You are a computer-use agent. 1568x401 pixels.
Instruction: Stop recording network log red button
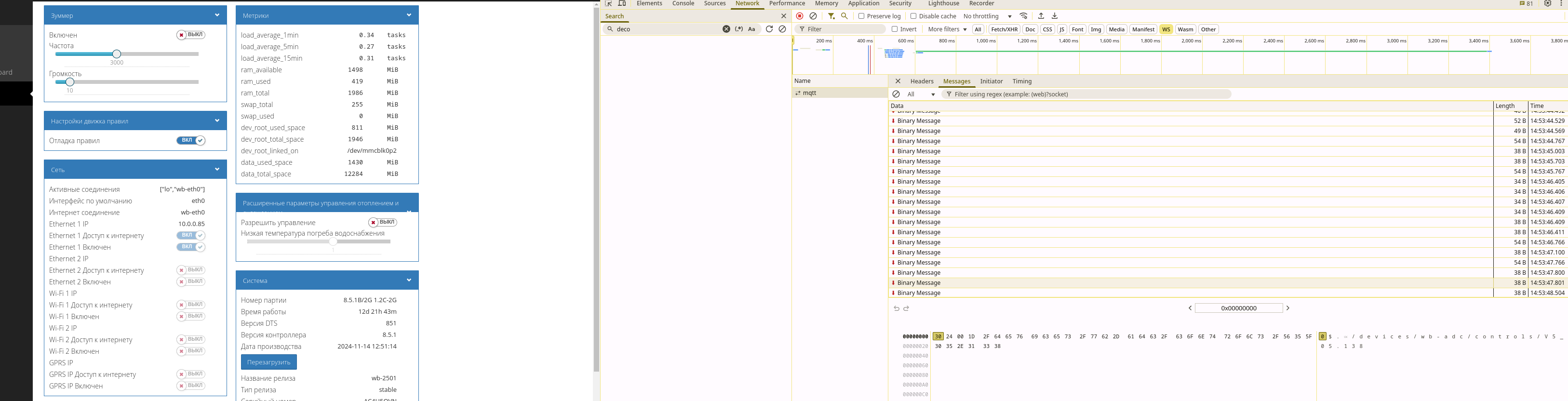pos(800,16)
